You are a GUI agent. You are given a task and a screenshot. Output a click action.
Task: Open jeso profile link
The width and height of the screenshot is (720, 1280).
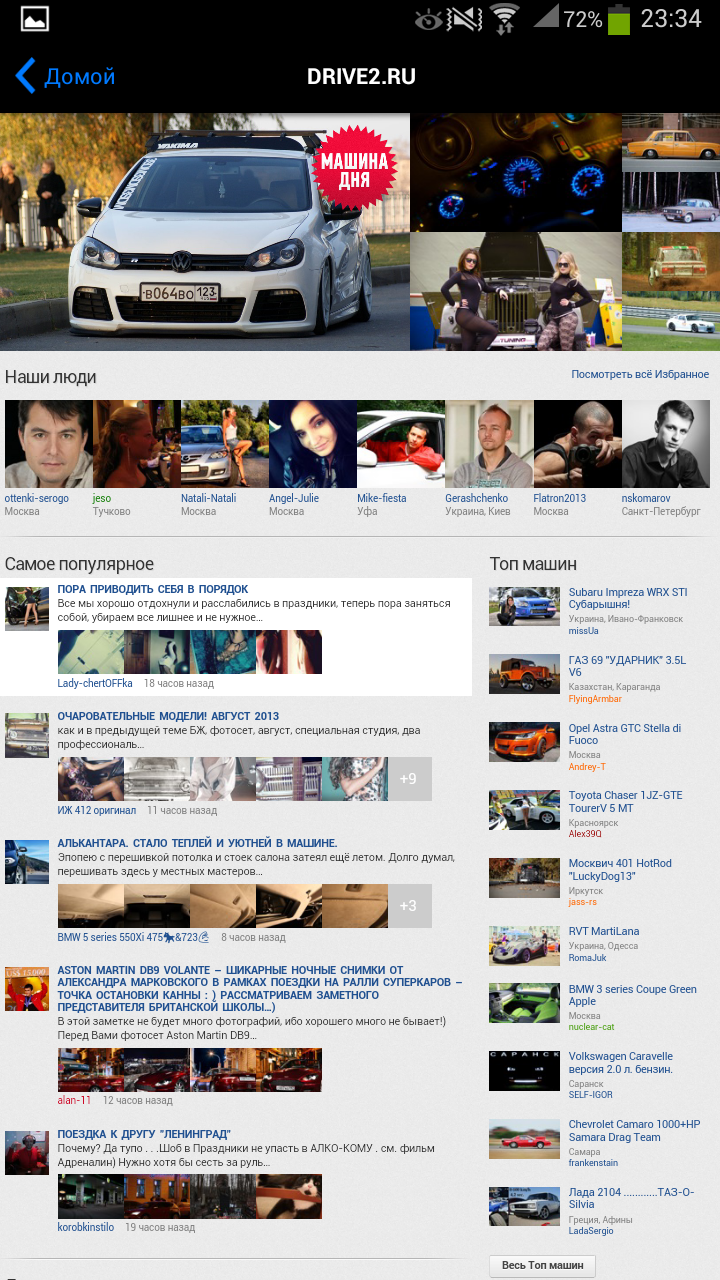102,498
